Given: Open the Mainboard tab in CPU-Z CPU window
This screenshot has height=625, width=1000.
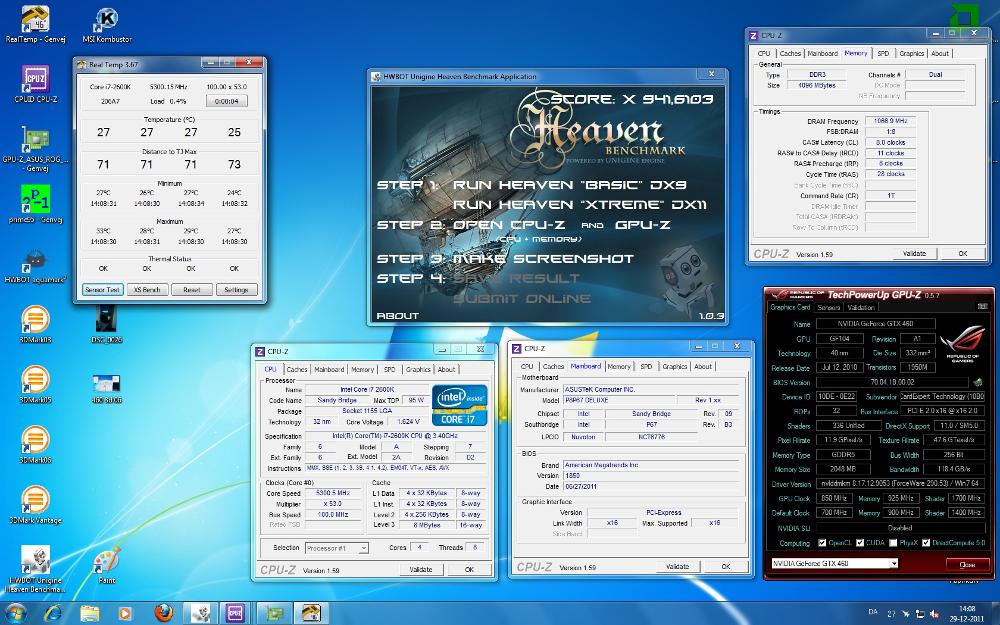Looking at the screenshot, I should click(x=329, y=369).
